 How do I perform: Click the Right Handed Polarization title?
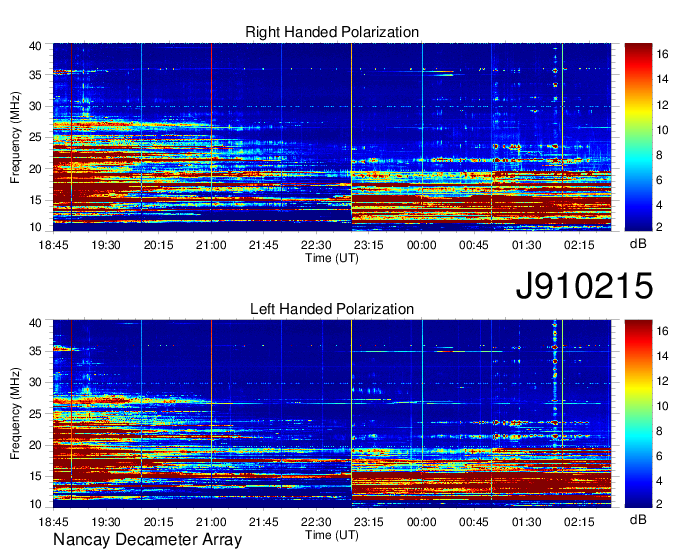(x=332, y=32)
